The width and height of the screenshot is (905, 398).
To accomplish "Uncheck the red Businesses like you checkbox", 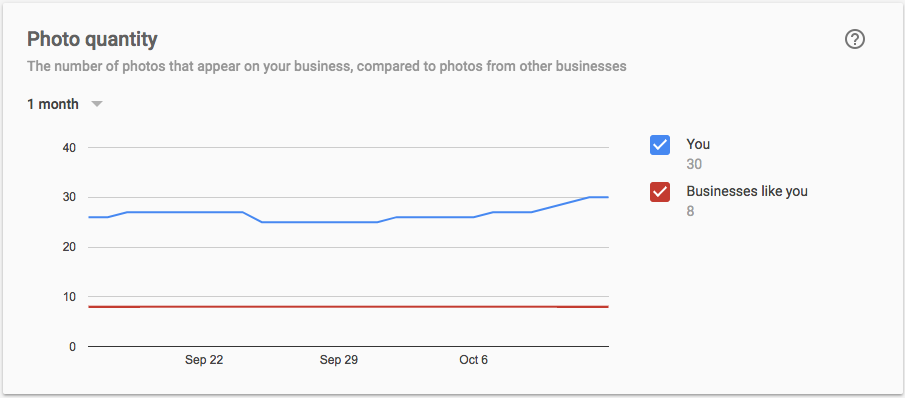I will click(x=660, y=192).
